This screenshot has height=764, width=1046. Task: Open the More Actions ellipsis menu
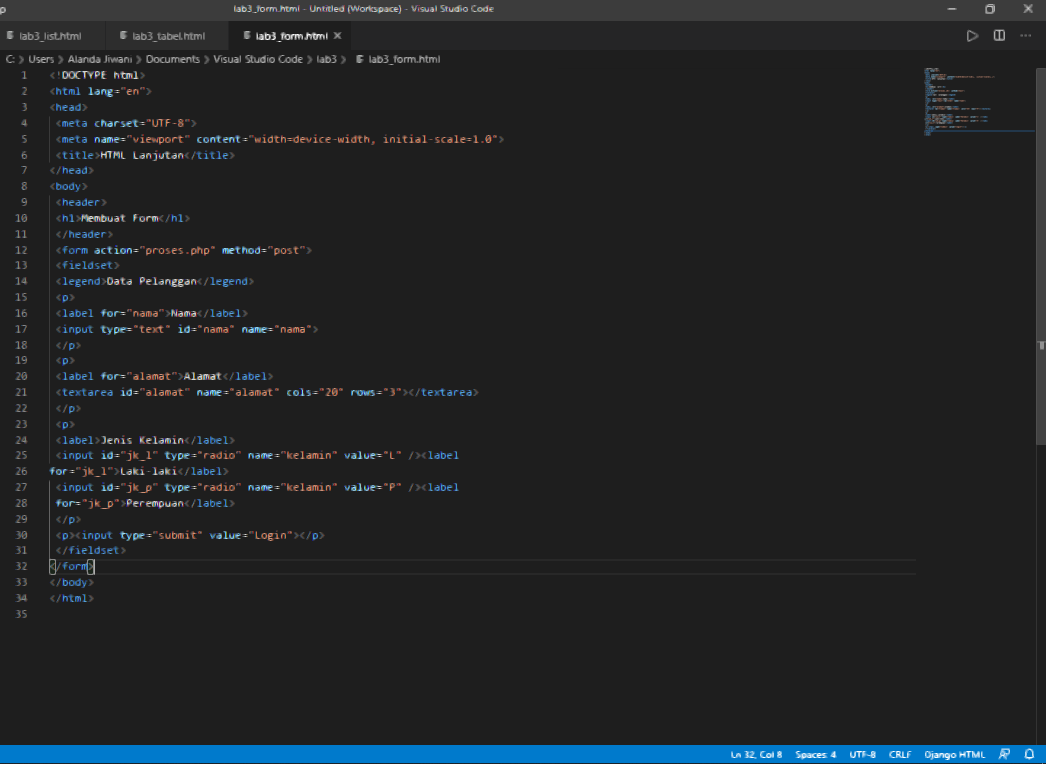pyautogui.click(x=1025, y=34)
